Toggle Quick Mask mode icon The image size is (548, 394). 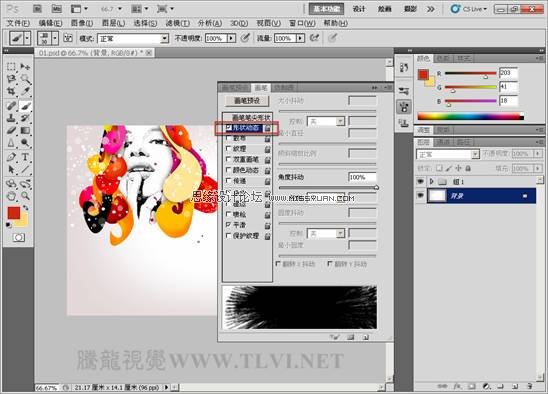(x=19, y=238)
